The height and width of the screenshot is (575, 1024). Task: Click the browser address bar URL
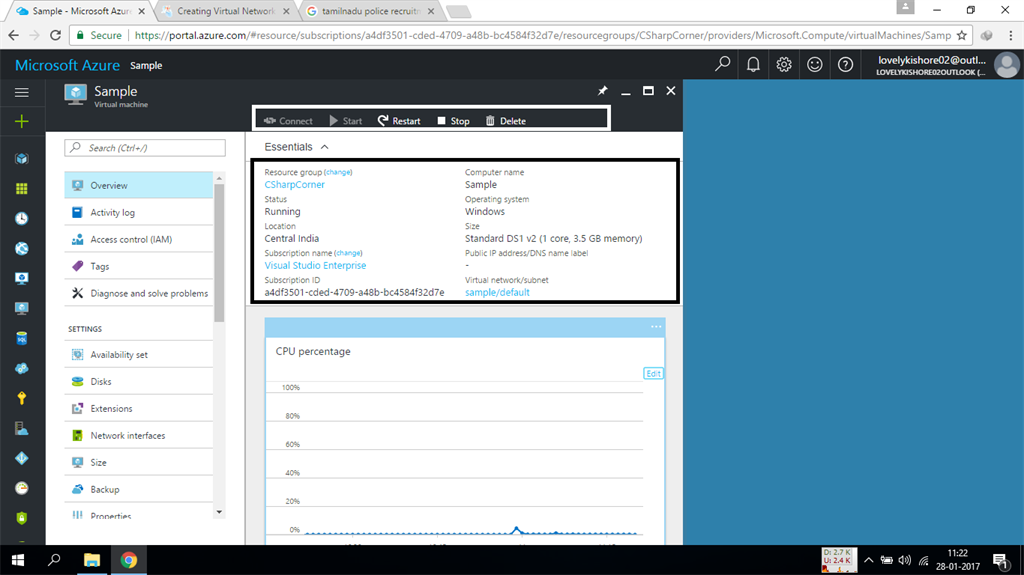point(543,35)
